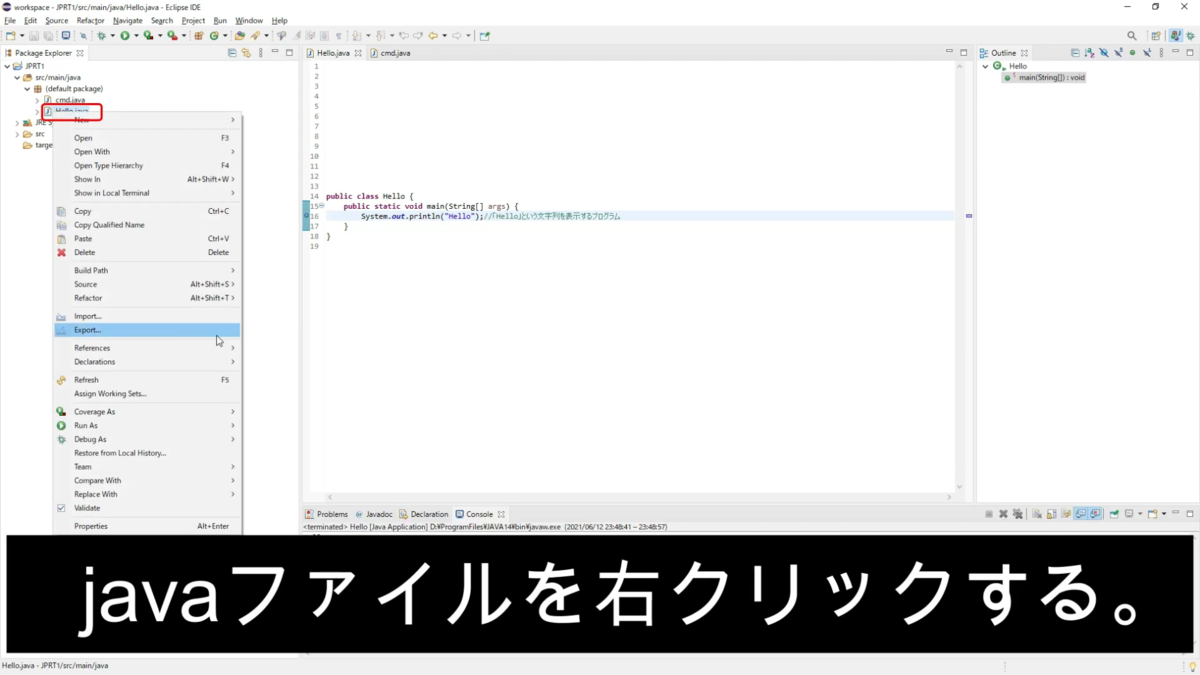Select Export... from the context menu
This screenshot has height=675, width=1200.
point(88,329)
